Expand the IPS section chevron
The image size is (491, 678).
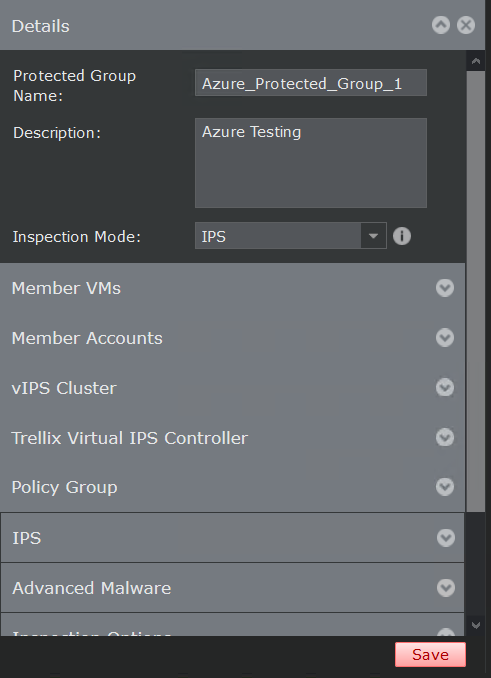pyautogui.click(x=446, y=538)
